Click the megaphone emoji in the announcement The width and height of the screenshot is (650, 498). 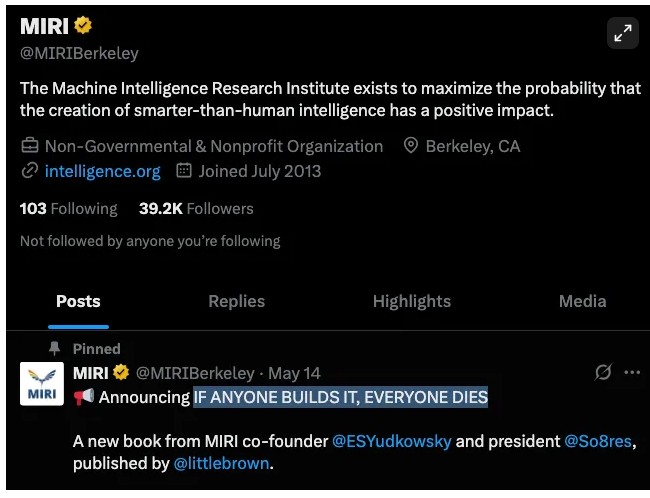pyautogui.click(x=83, y=398)
